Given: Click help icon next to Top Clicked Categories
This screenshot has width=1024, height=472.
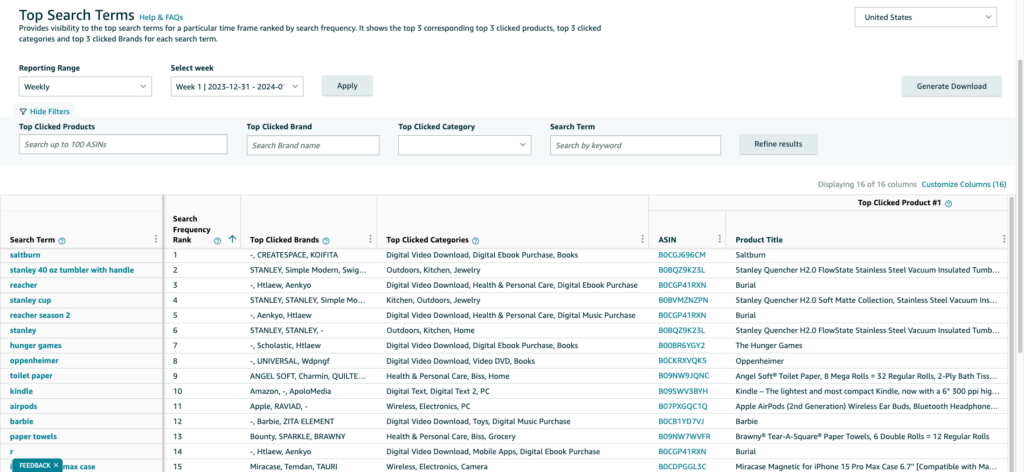Looking at the screenshot, I should point(475,240).
